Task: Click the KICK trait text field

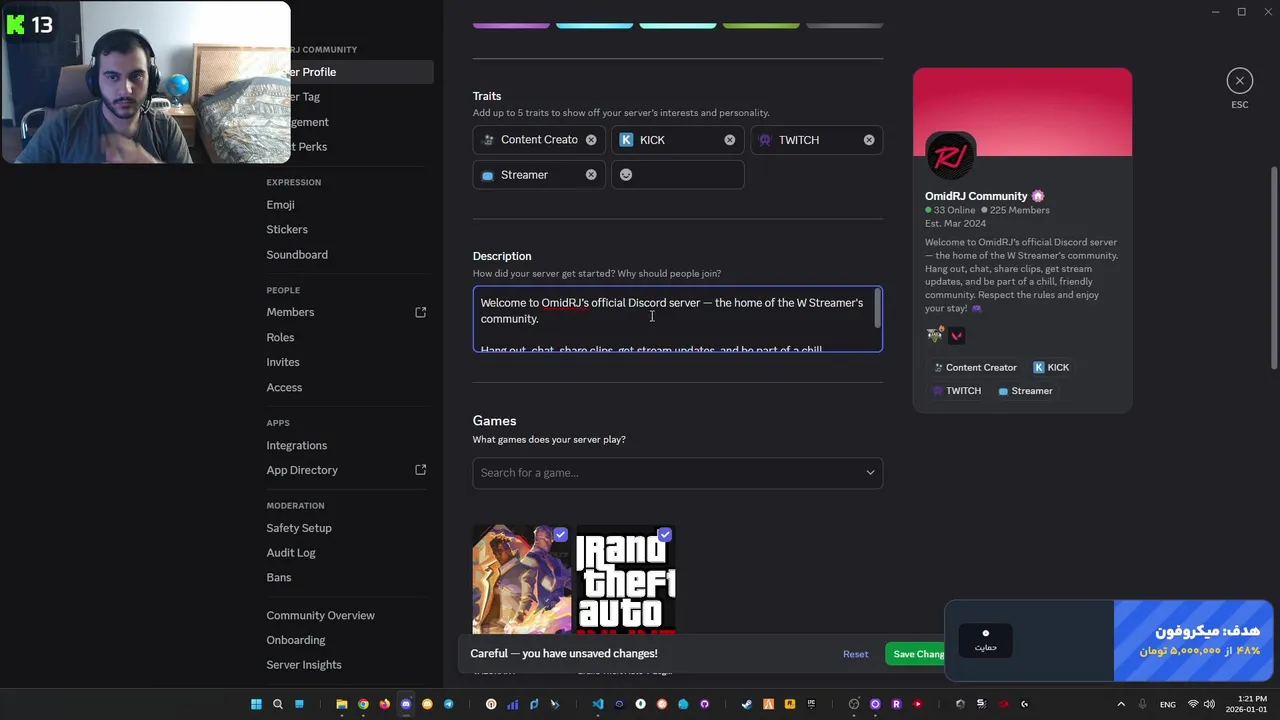Action: tap(678, 140)
